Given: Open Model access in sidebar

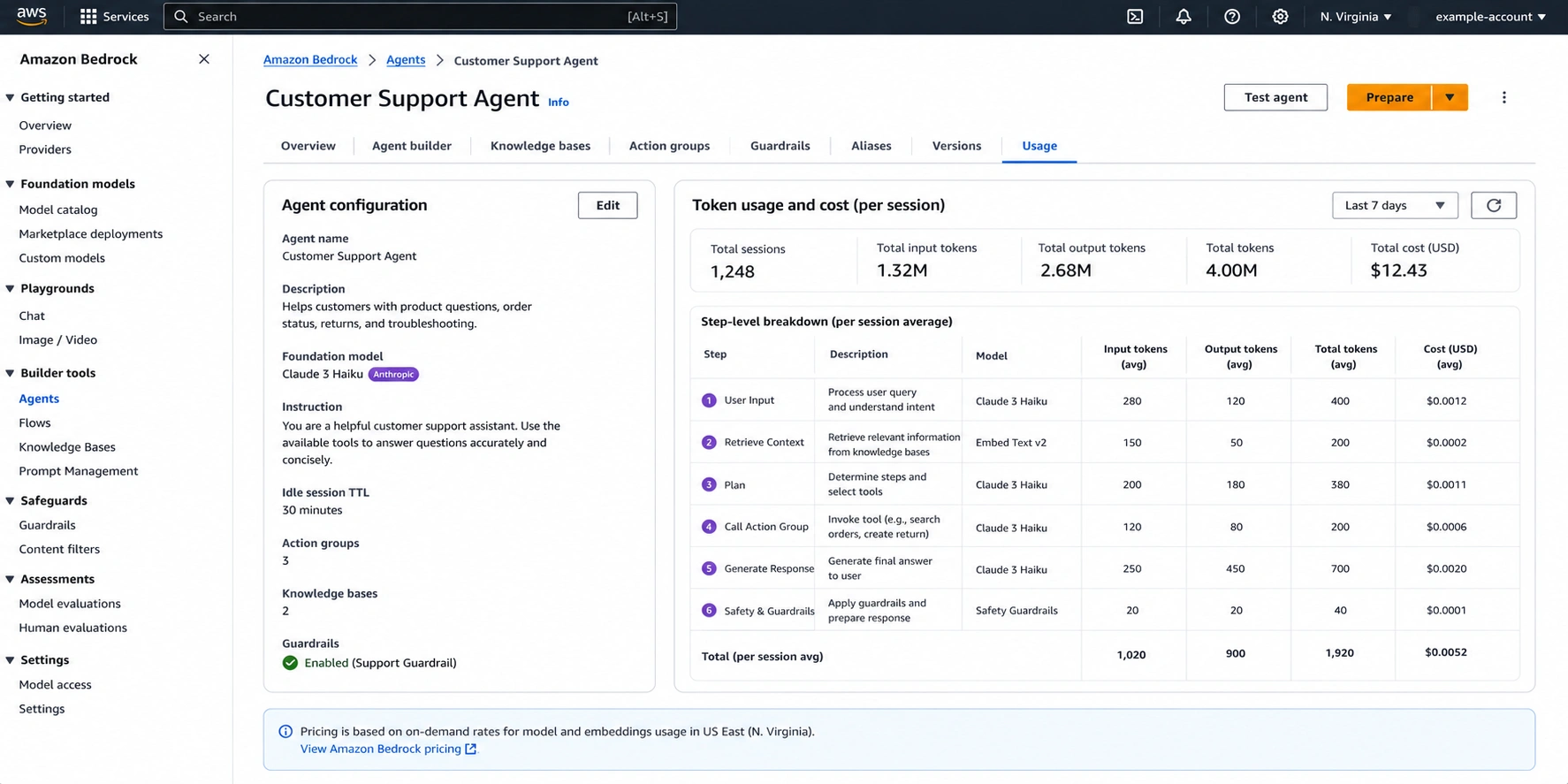Looking at the screenshot, I should tap(55, 684).
